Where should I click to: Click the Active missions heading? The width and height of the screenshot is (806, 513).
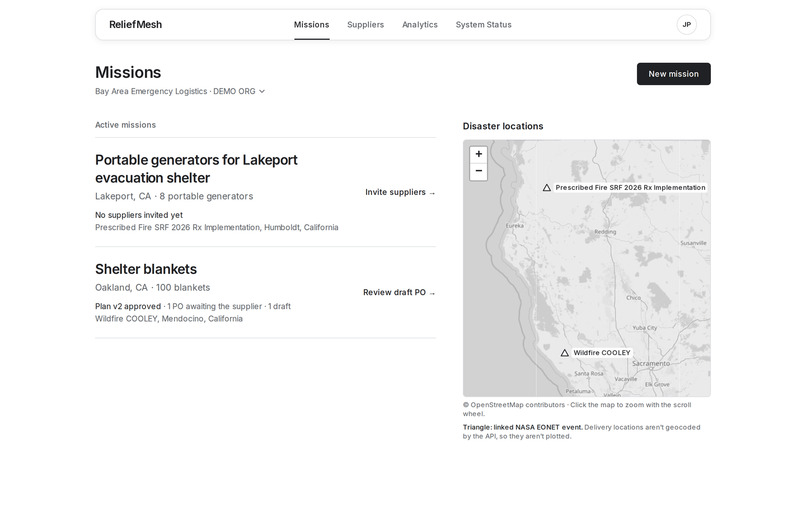[125, 125]
